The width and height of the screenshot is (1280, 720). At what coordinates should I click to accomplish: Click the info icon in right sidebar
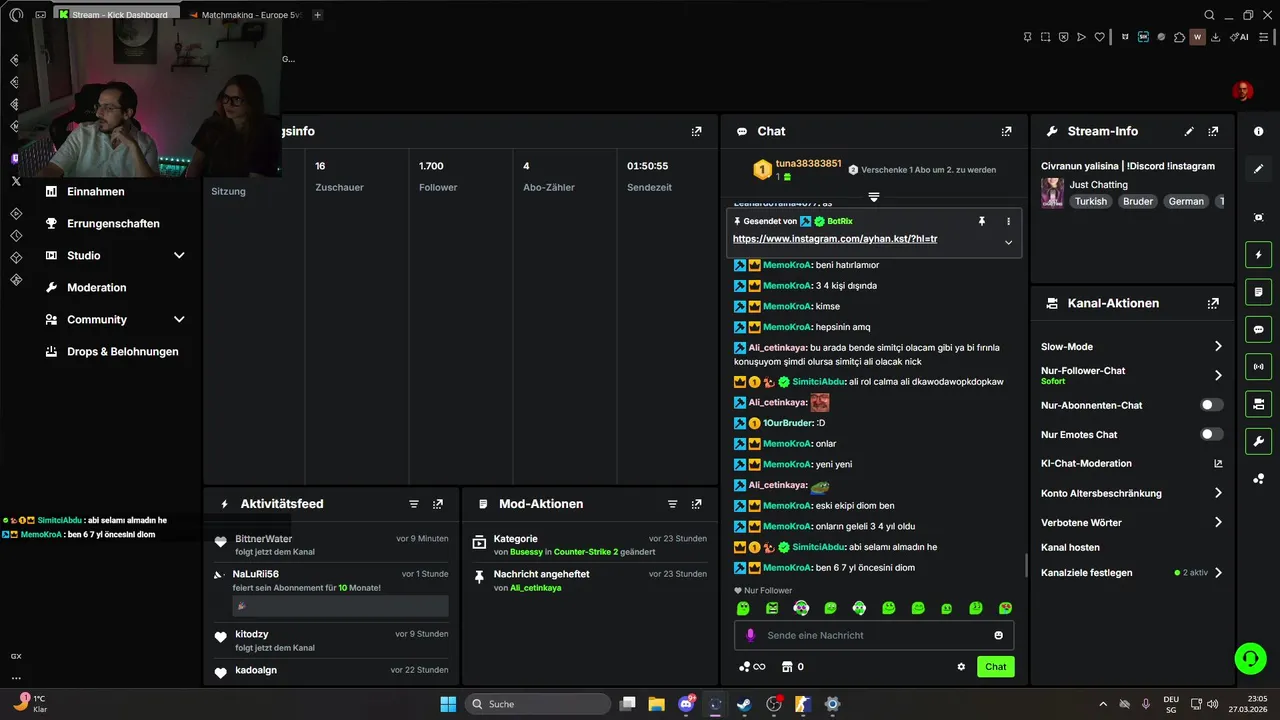(1258, 132)
